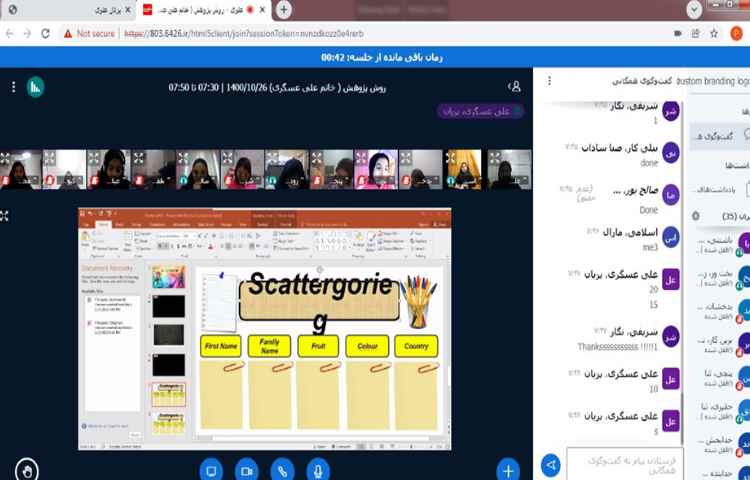This screenshot has width=750, height=480.
Task: Click the pink-background webcam video
Action: [x=376, y=170]
